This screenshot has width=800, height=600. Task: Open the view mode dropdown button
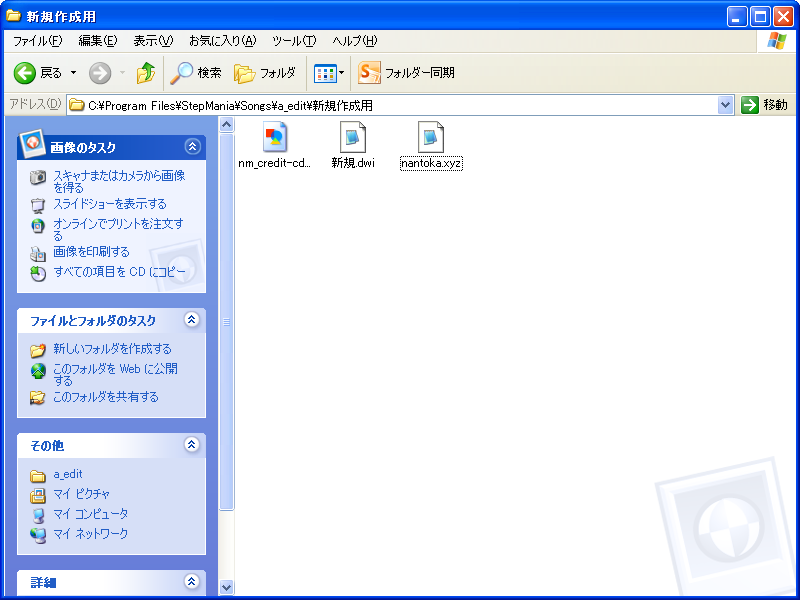329,73
